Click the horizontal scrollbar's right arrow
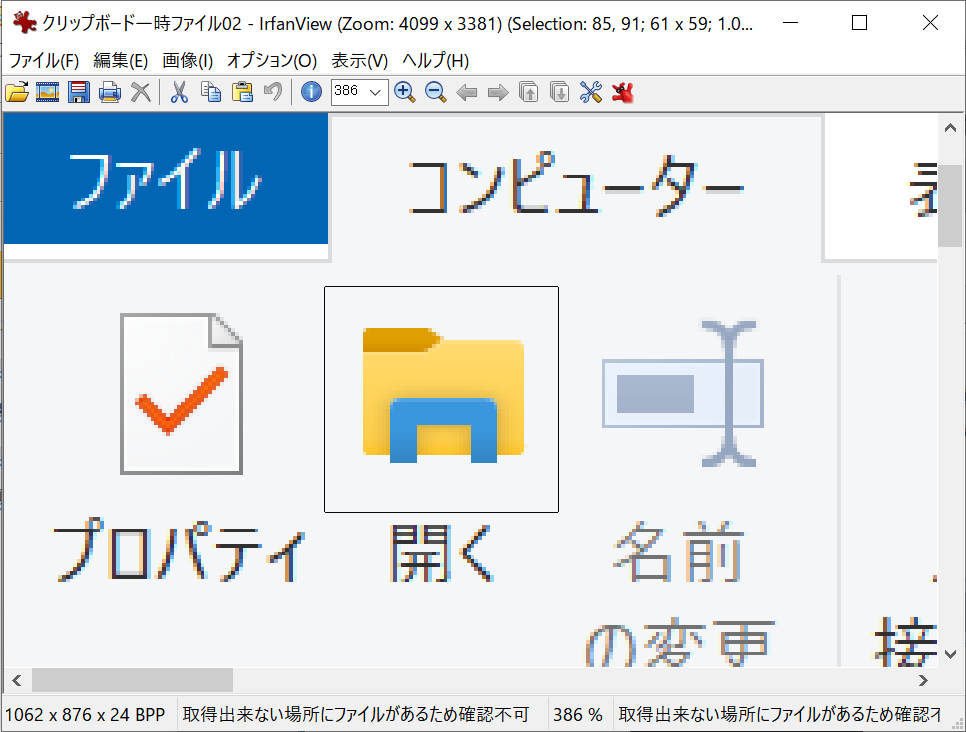Image resolution: width=966 pixels, height=732 pixels. 924,680
